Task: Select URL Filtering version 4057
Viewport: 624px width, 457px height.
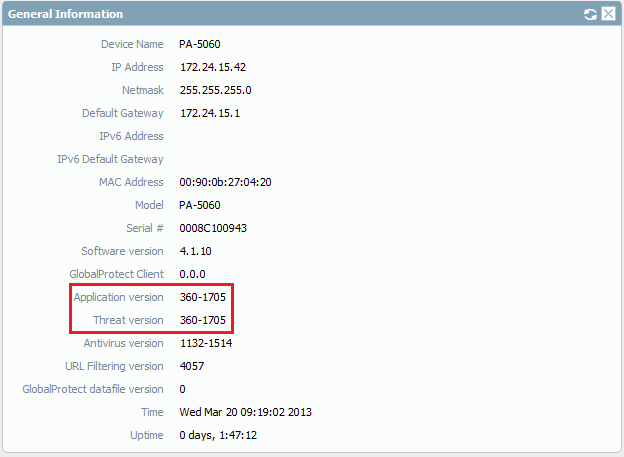Action: (192, 366)
